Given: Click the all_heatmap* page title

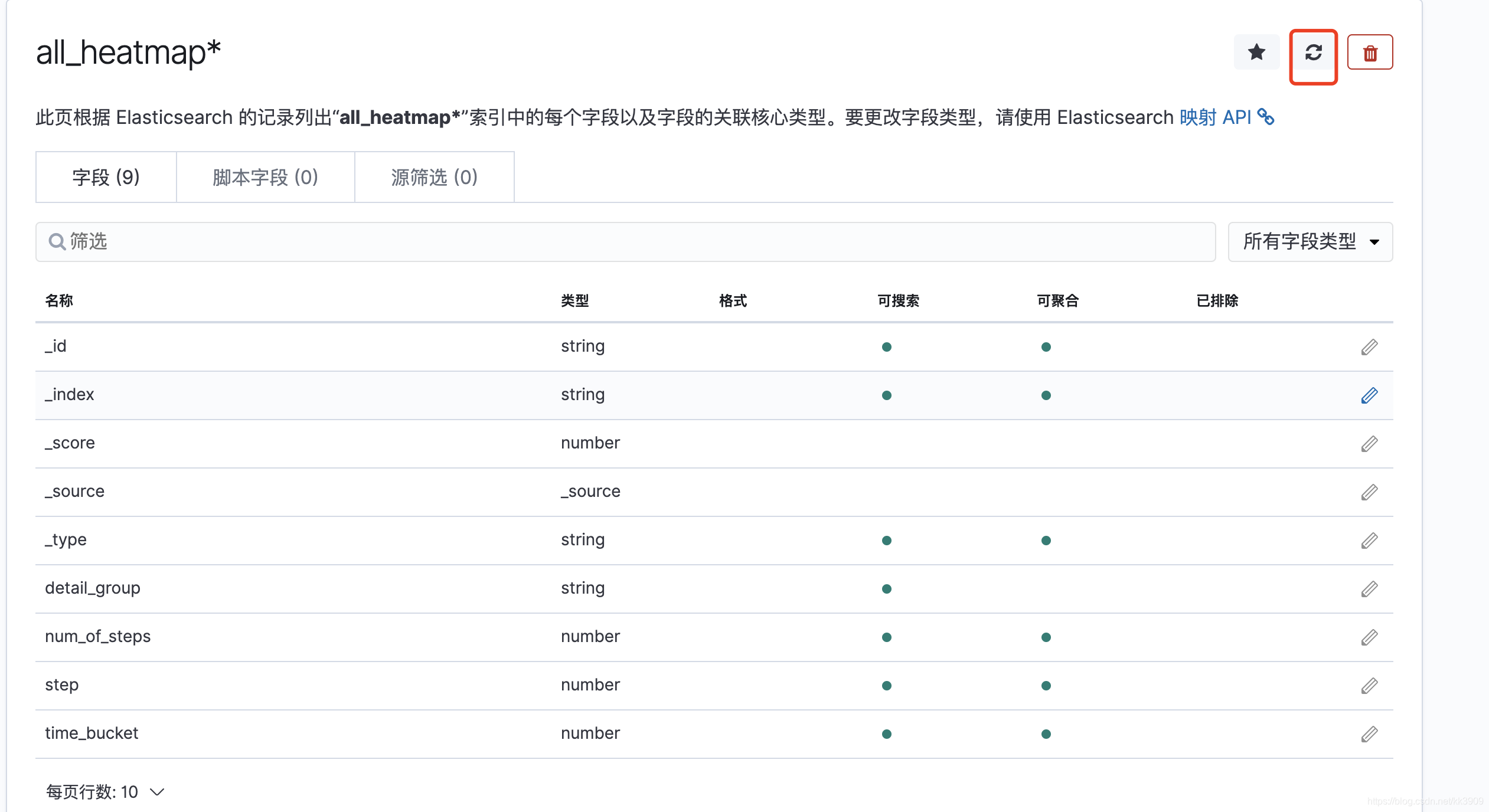Looking at the screenshot, I should (x=128, y=53).
